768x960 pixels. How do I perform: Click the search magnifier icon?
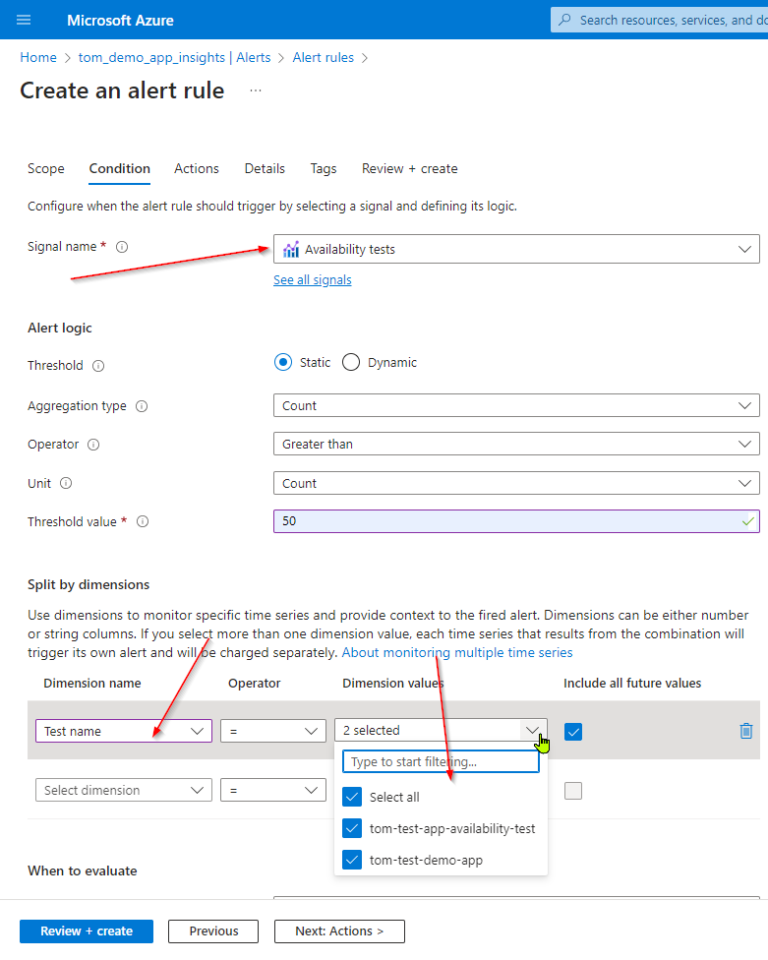coord(565,20)
